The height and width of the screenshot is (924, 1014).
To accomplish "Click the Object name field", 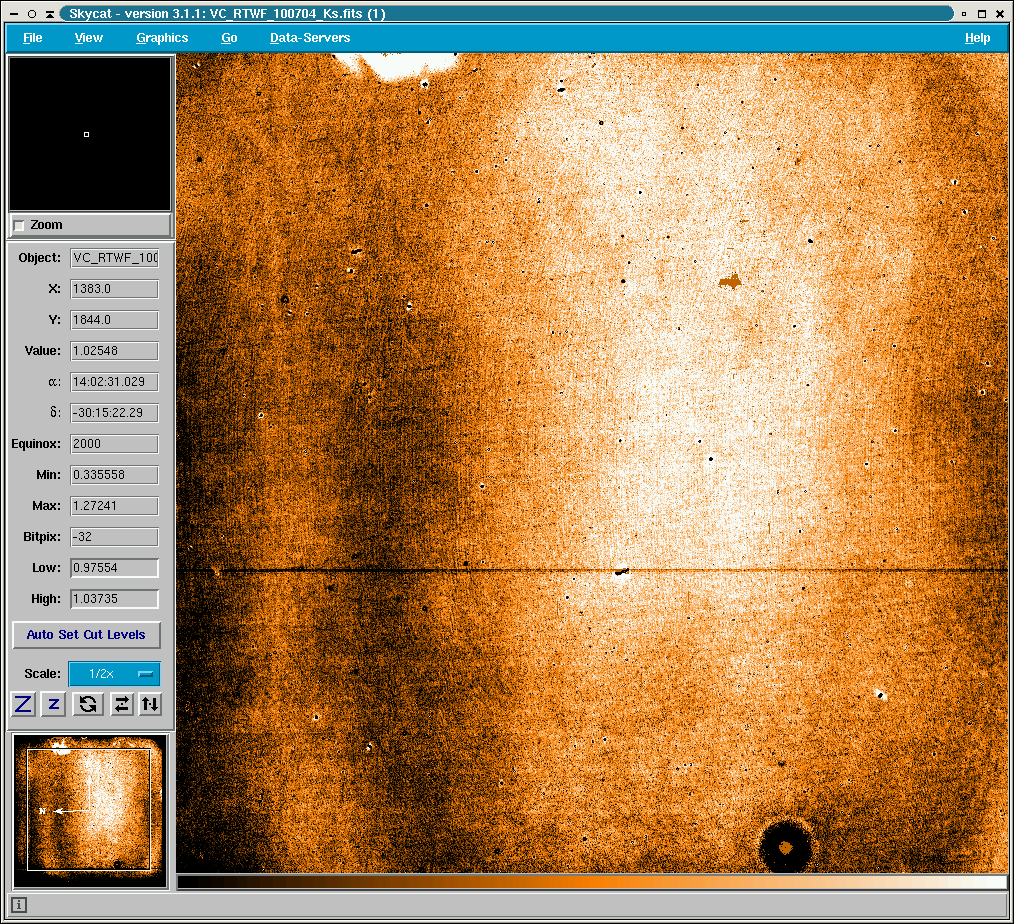I will point(114,258).
